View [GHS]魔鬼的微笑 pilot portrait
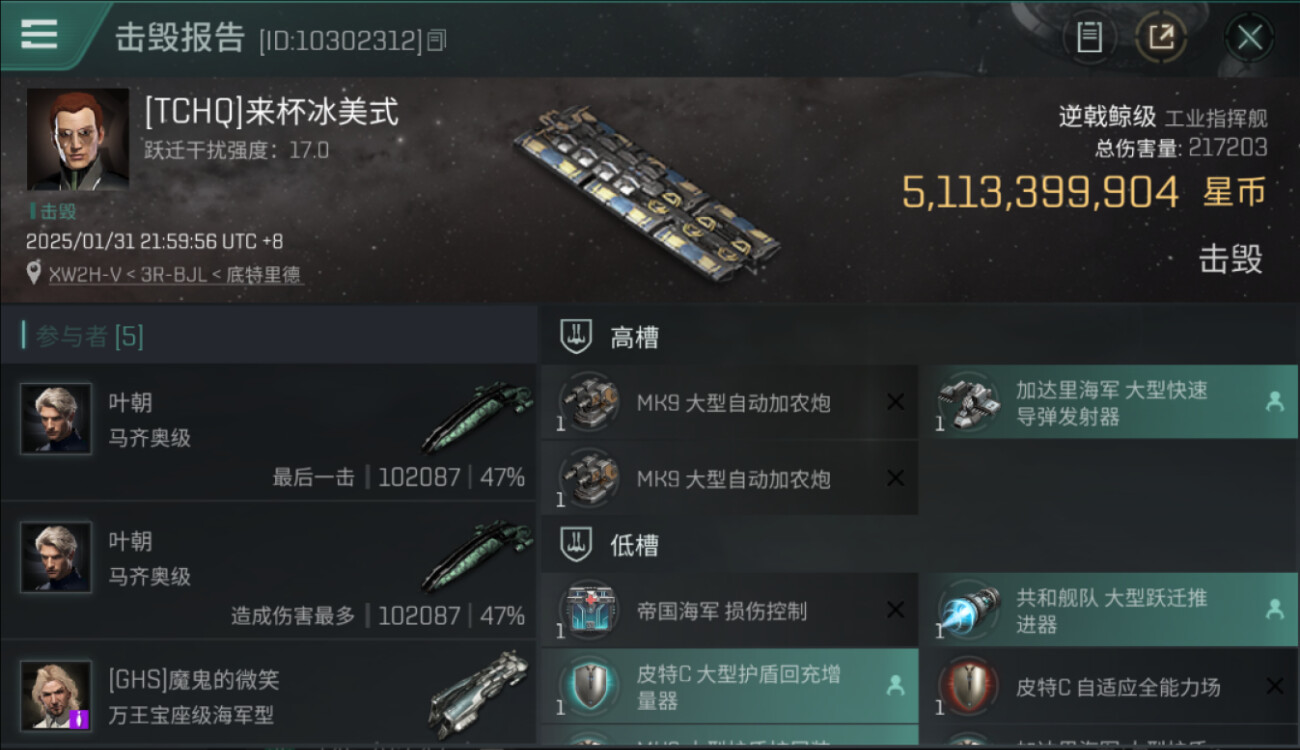The height and width of the screenshot is (750, 1300). point(56,694)
